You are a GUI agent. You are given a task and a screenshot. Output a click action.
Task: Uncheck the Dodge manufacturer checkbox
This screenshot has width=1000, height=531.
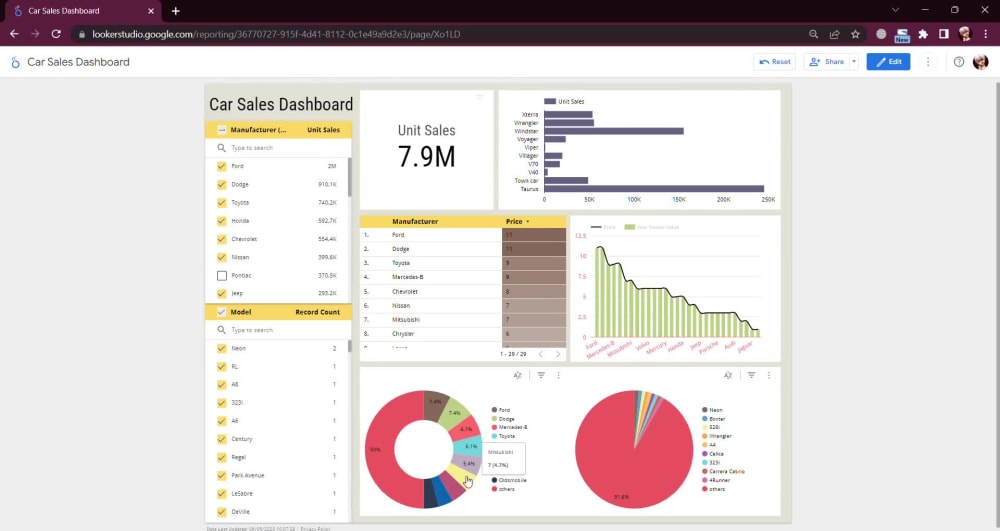(x=221, y=184)
